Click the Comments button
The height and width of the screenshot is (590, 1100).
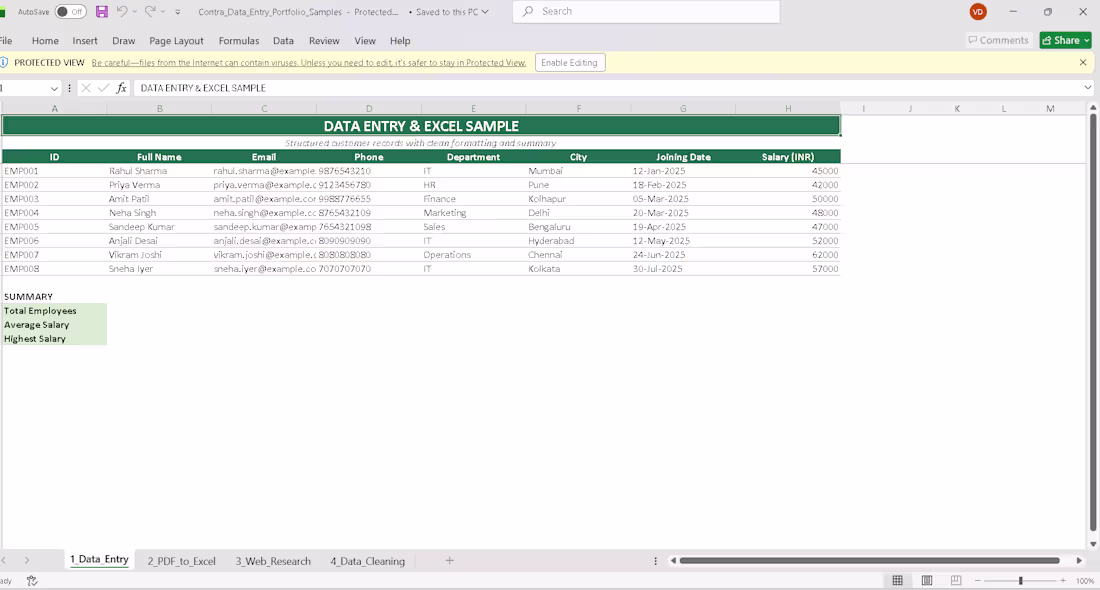pyautogui.click(x=998, y=40)
